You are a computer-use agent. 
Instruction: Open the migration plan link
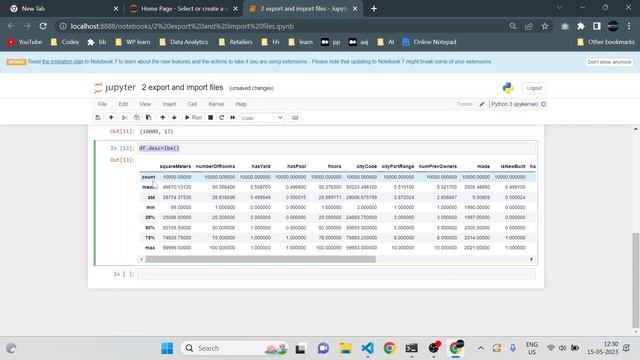[x=62, y=62]
